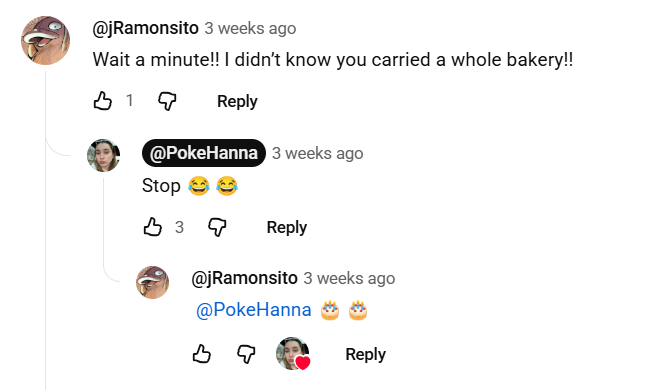
Task: Click the cake reply's 3 weeks ago timestamp
Action: tap(349, 279)
